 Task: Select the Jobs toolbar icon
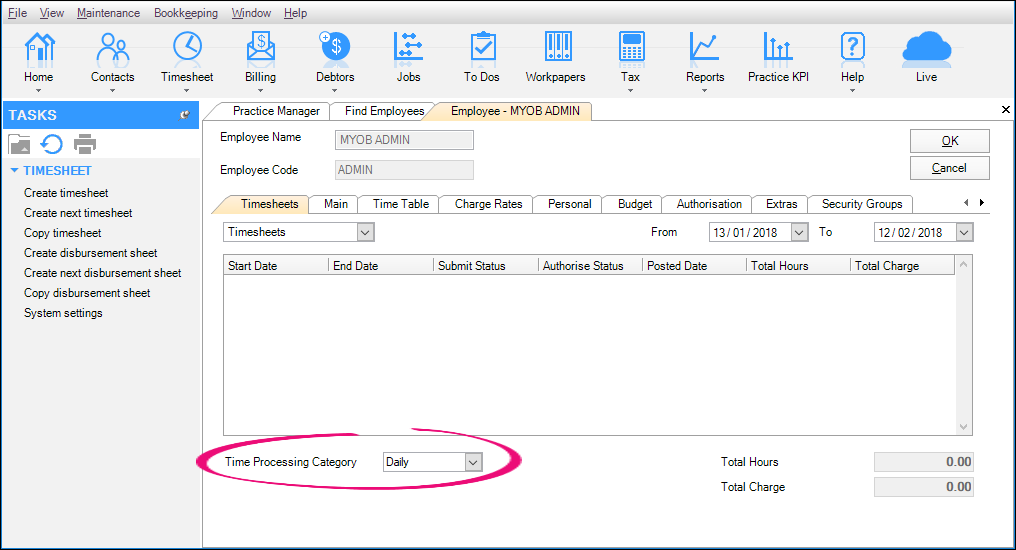[x=408, y=47]
